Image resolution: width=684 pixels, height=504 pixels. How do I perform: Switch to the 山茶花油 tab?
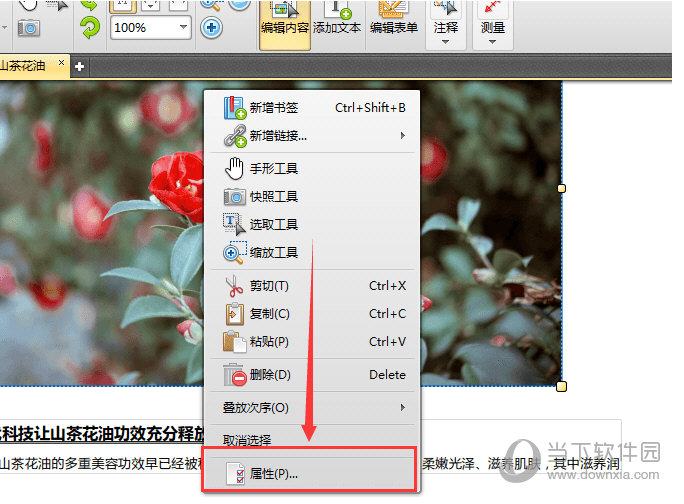point(23,66)
